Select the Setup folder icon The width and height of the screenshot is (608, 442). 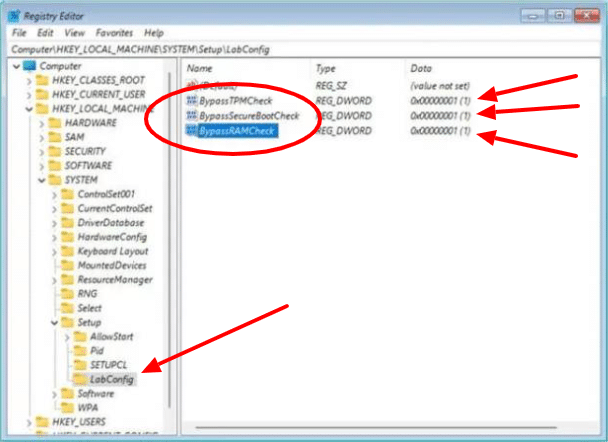tap(67, 323)
